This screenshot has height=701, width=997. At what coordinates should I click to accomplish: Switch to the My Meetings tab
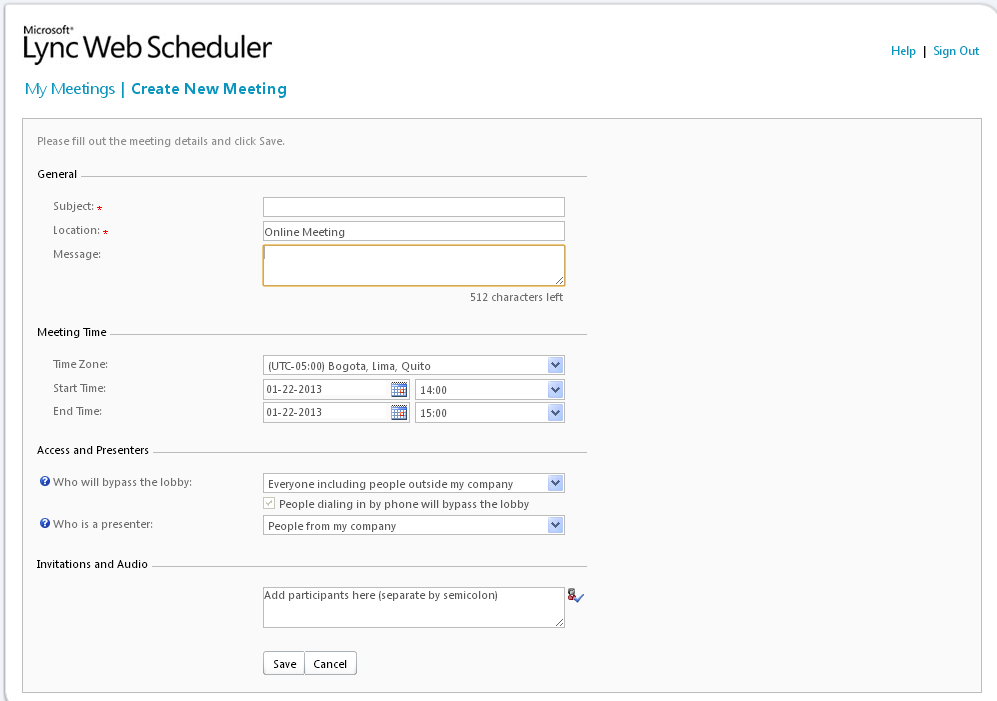tap(70, 89)
